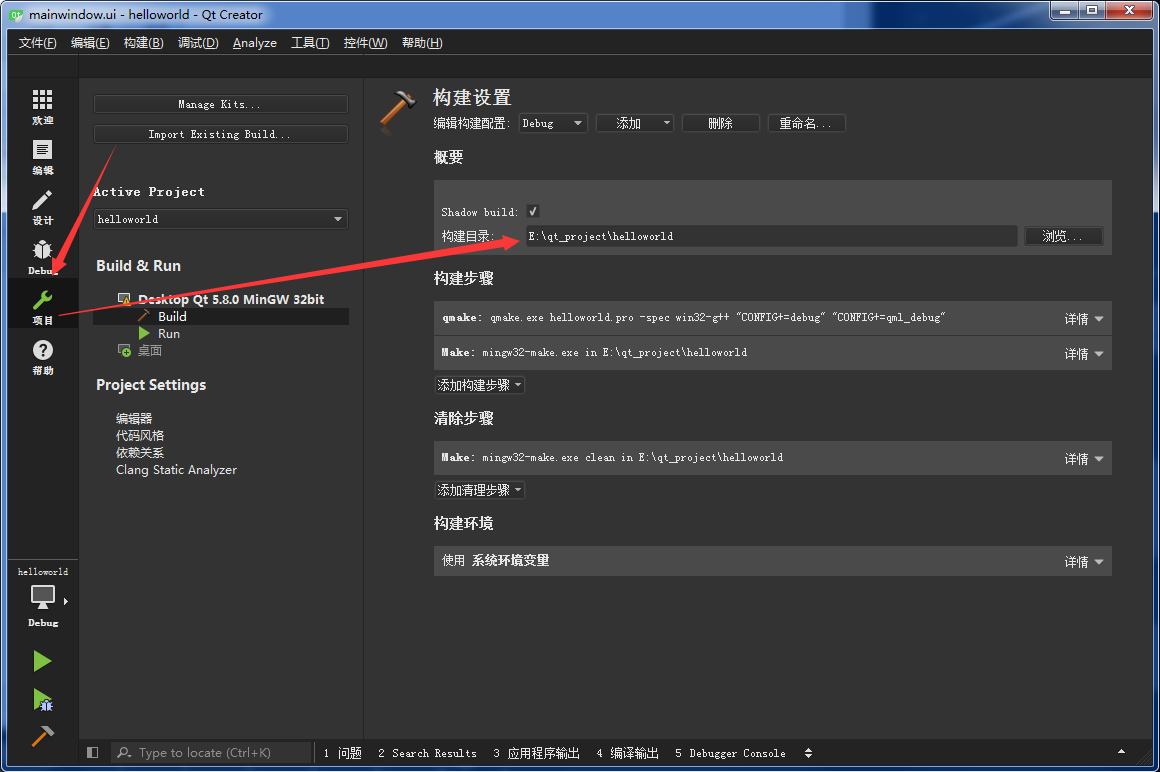
Task: Click the Qt Creator logo in title bar
Action: tap(16, 15)
